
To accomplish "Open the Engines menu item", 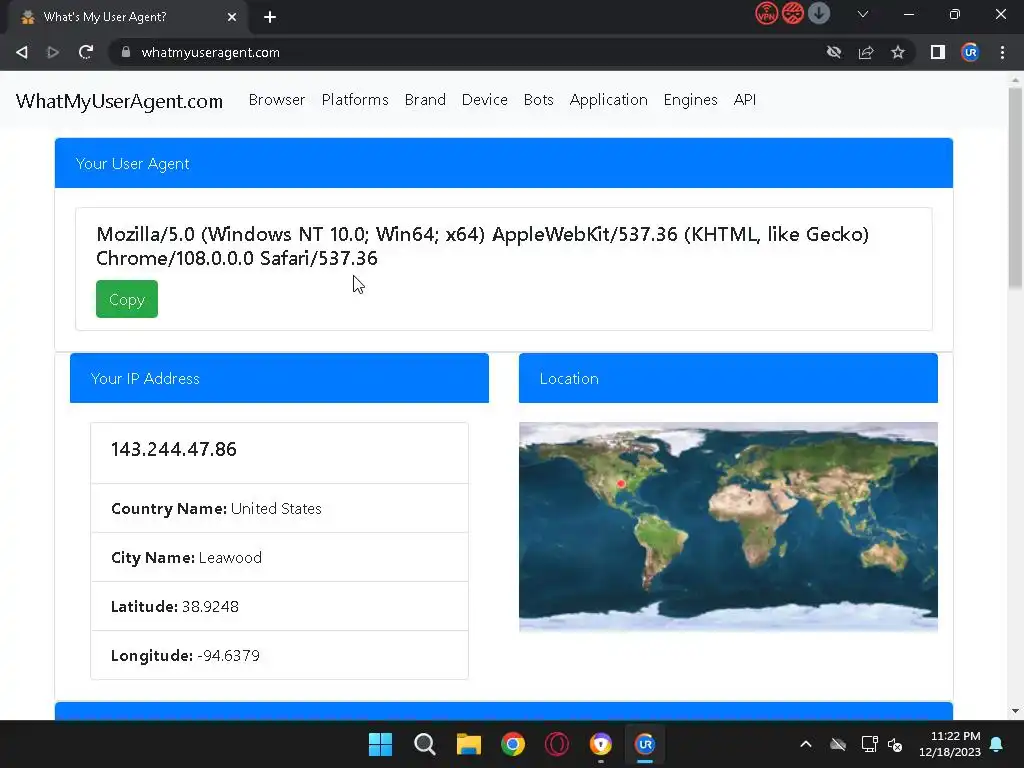I will (690, 100).
